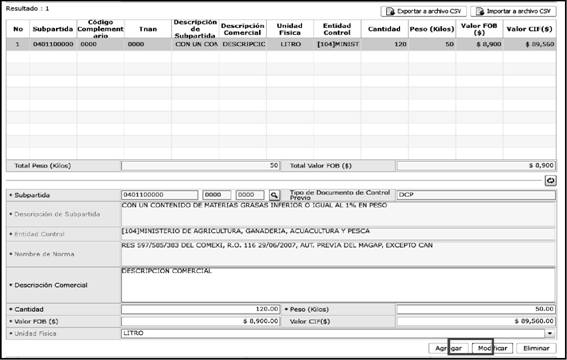This screenshot has width=567, height=360.
Task: Click the Entidad Control column header
Action: 337,29
